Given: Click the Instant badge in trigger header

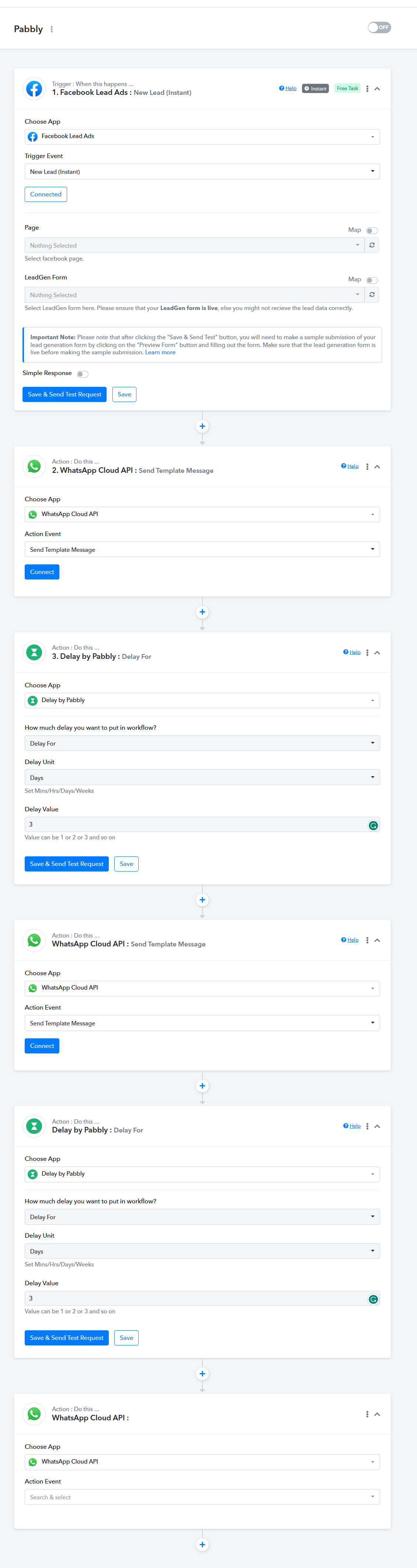Looking at the screenshot, I should click(316, 89).
